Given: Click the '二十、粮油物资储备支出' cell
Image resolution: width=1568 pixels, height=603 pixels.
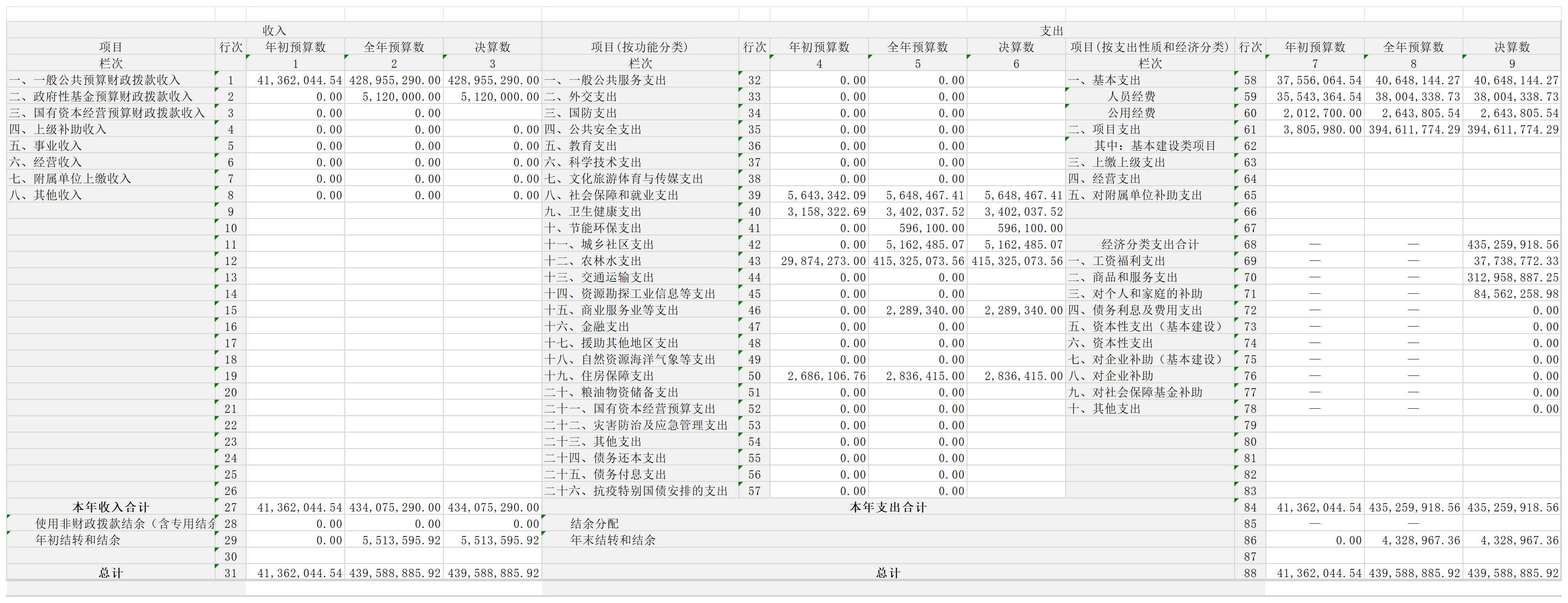Looking at the screenshot, I should click(640, 392).
